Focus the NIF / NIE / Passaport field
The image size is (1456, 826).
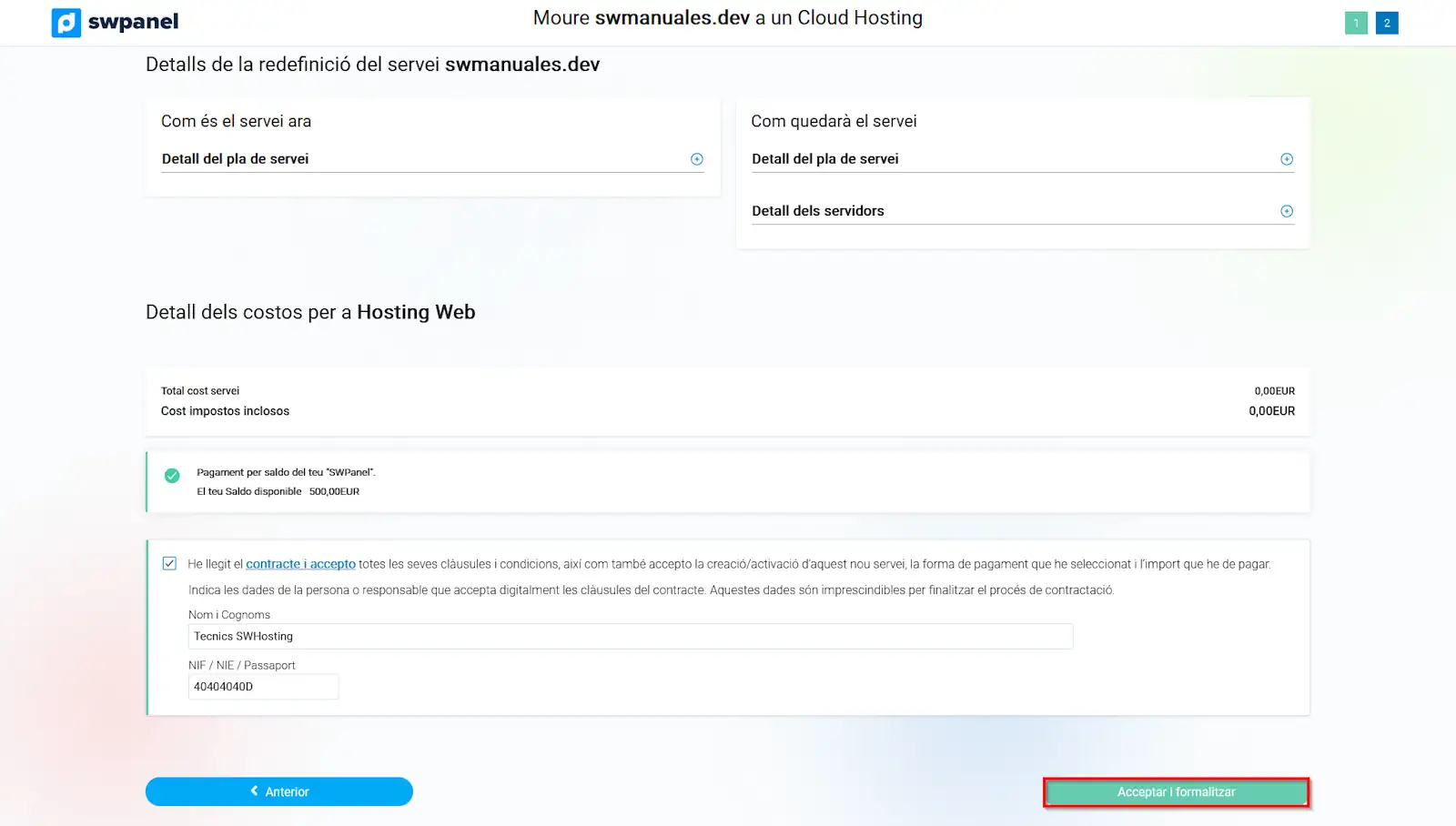[x=263, y=687]
